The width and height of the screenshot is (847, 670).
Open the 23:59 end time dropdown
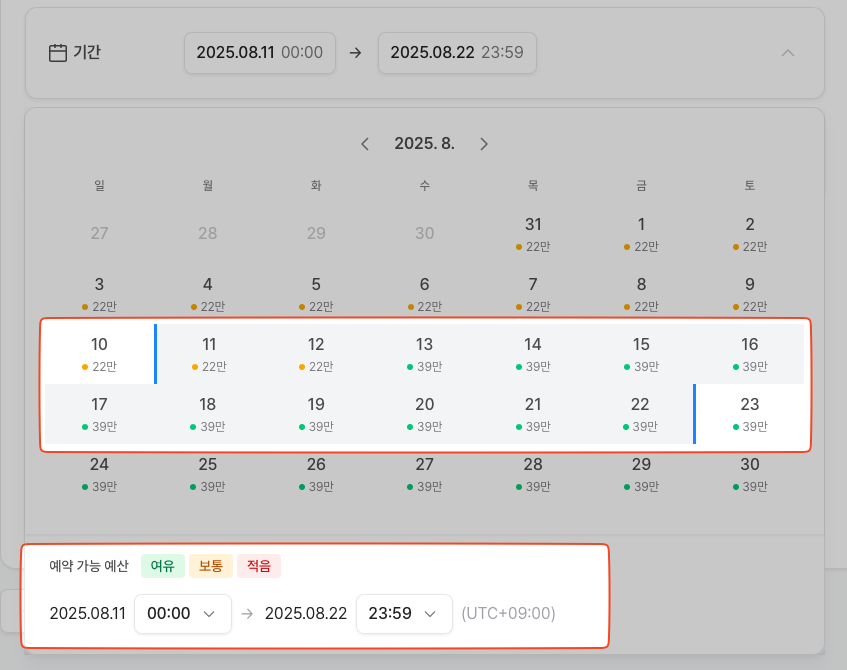(x=403, y=613)
